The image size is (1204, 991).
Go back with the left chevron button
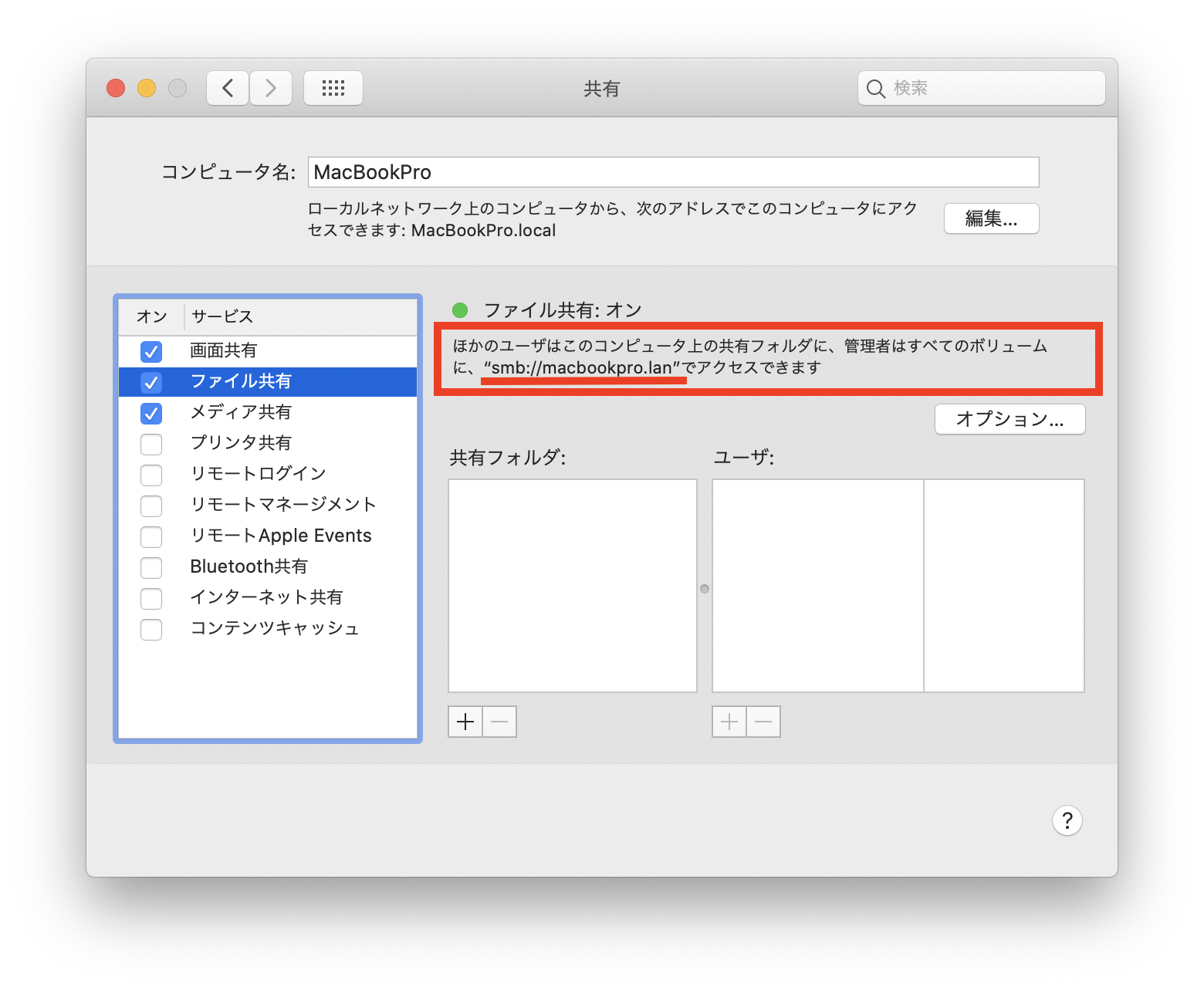point(228,88)
